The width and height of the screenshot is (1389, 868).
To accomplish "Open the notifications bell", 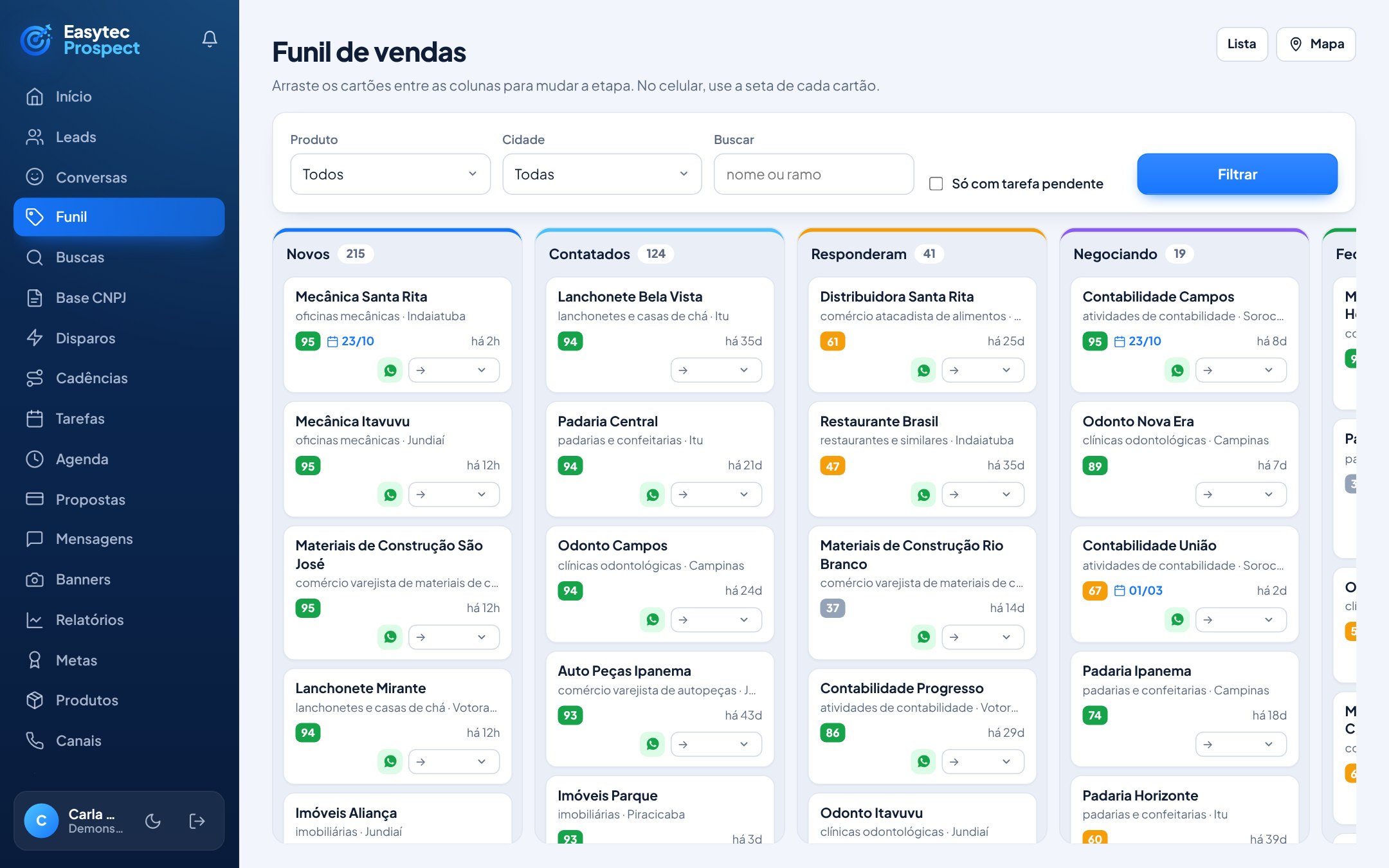I will coord(210,39).
